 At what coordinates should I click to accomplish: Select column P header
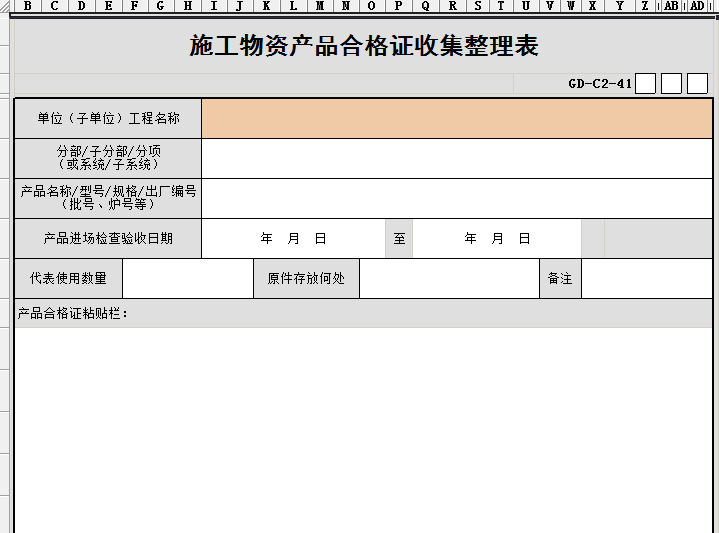coord(399,6)
